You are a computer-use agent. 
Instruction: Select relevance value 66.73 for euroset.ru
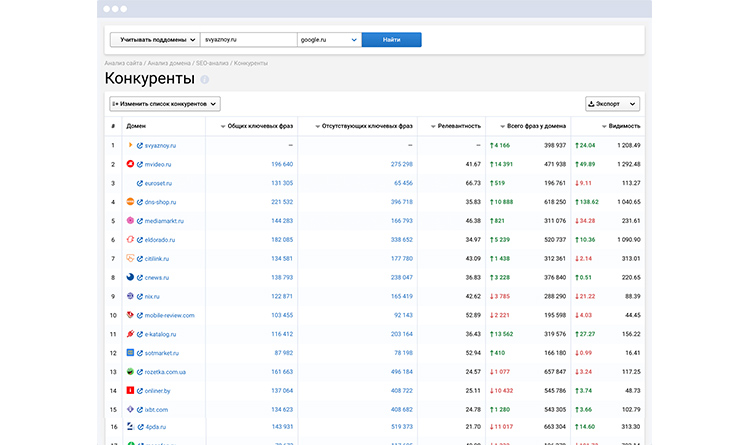473,183
